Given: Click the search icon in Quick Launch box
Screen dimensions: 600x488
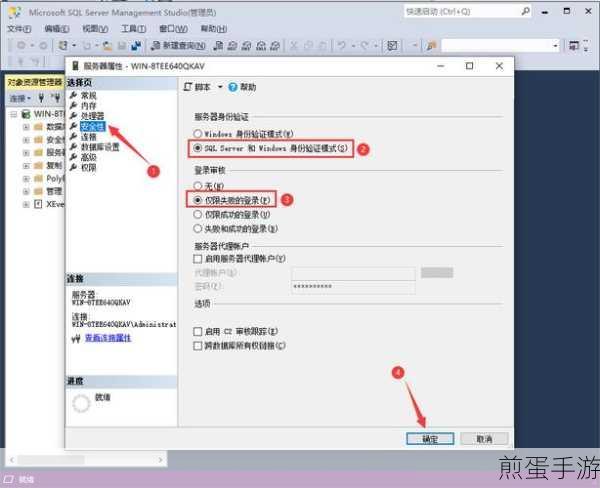Looking at the screenshot, I should (x=526, y=11).
